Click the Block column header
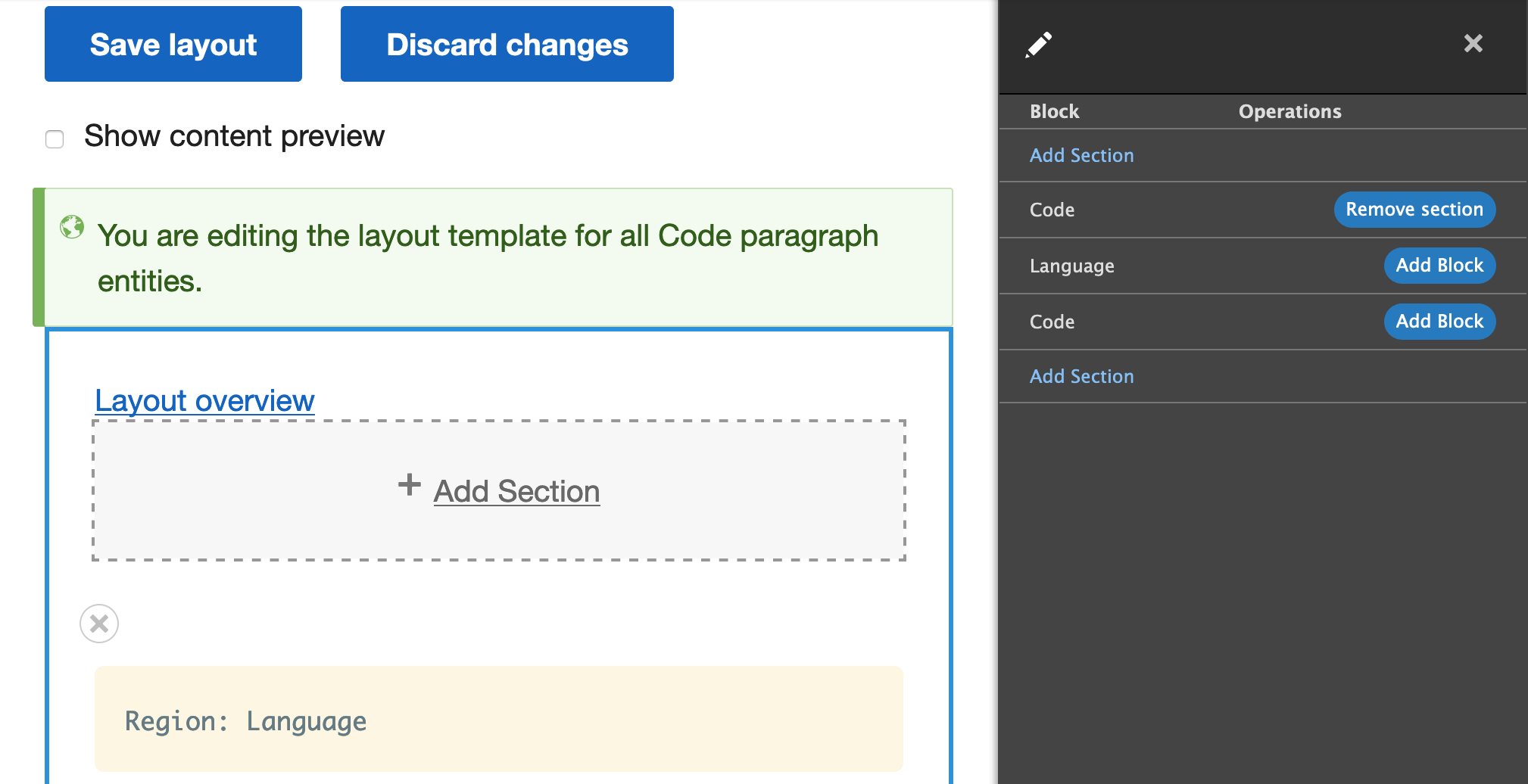1528x784 pixels. [x=1054, y=112]
